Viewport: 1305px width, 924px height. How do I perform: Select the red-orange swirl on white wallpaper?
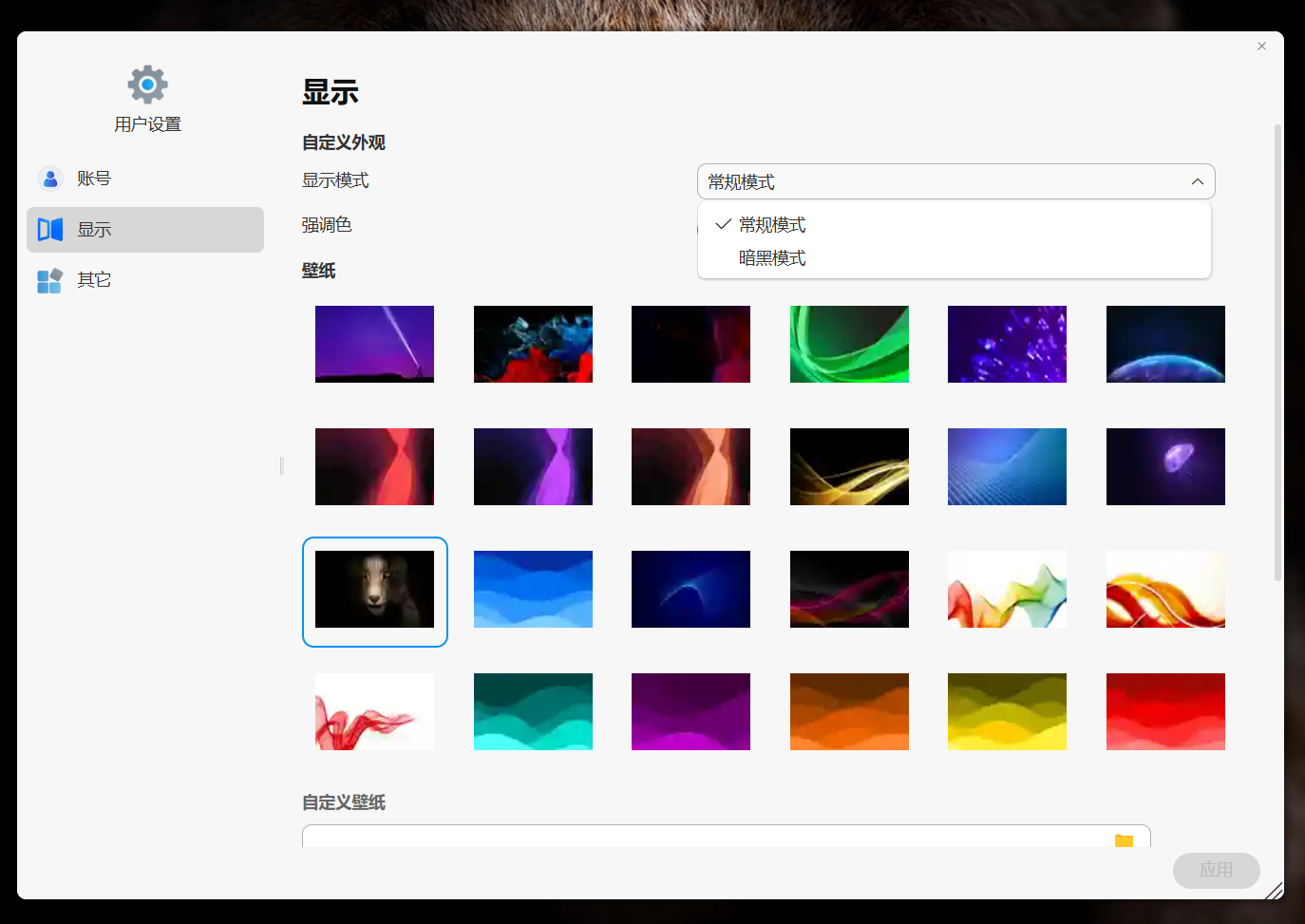click(1165, 589)
